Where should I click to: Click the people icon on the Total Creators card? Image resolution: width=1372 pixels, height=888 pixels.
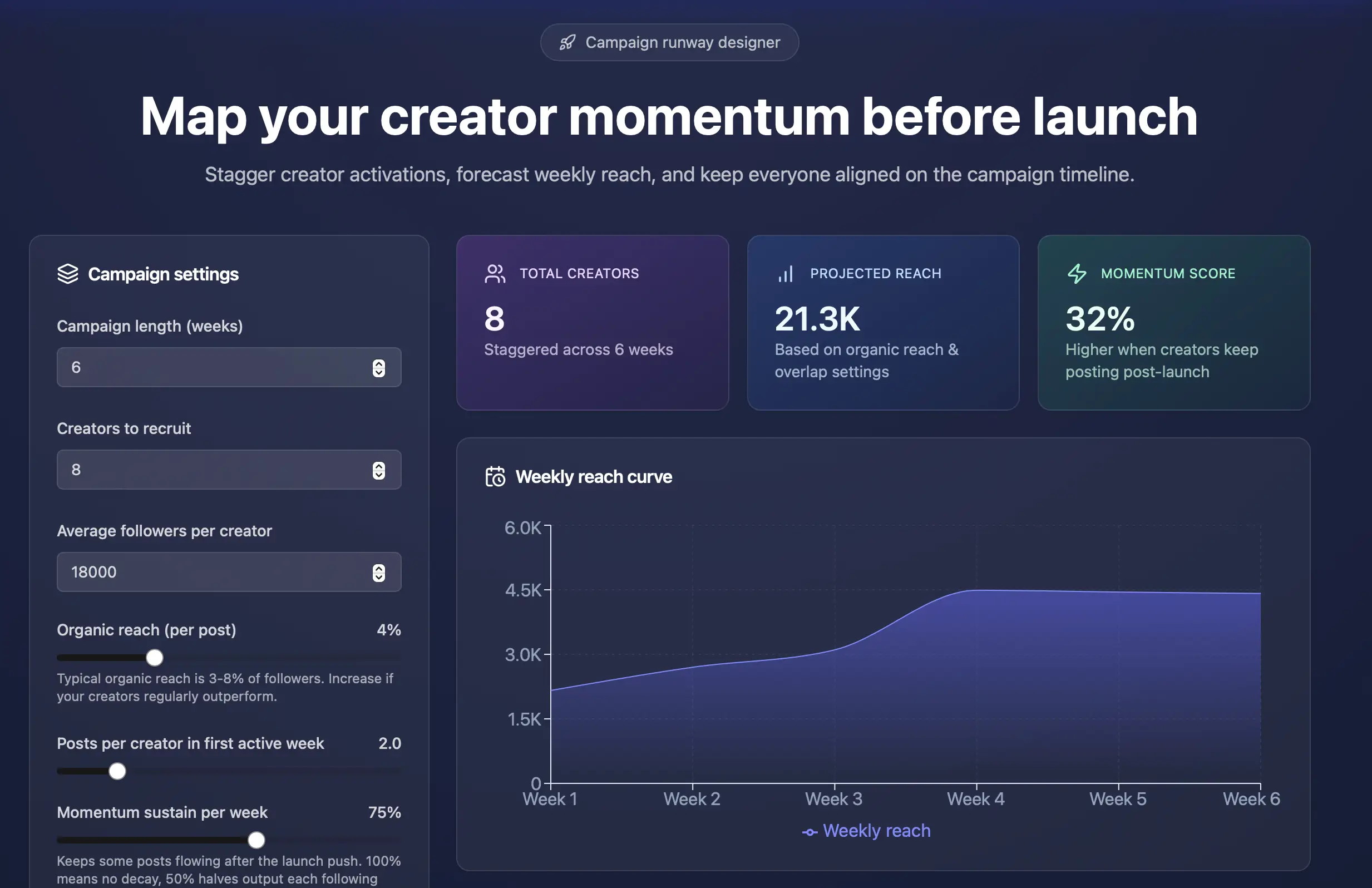tap(495, 273)
